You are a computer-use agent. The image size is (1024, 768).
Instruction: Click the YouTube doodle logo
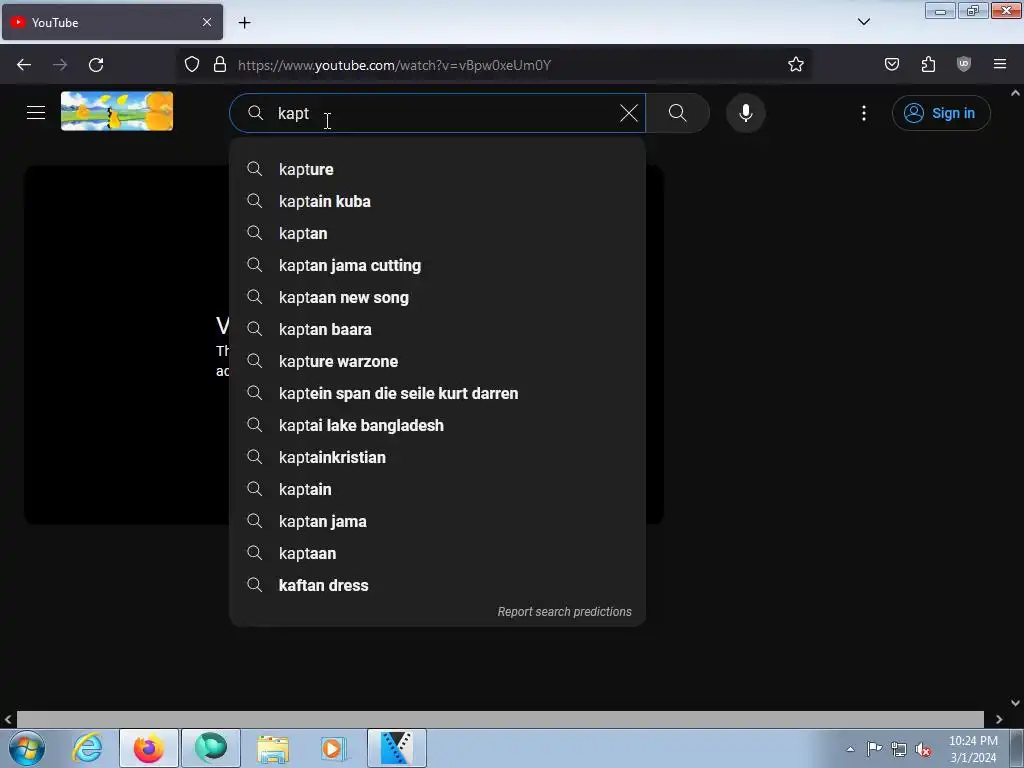(x=117, y=111)
